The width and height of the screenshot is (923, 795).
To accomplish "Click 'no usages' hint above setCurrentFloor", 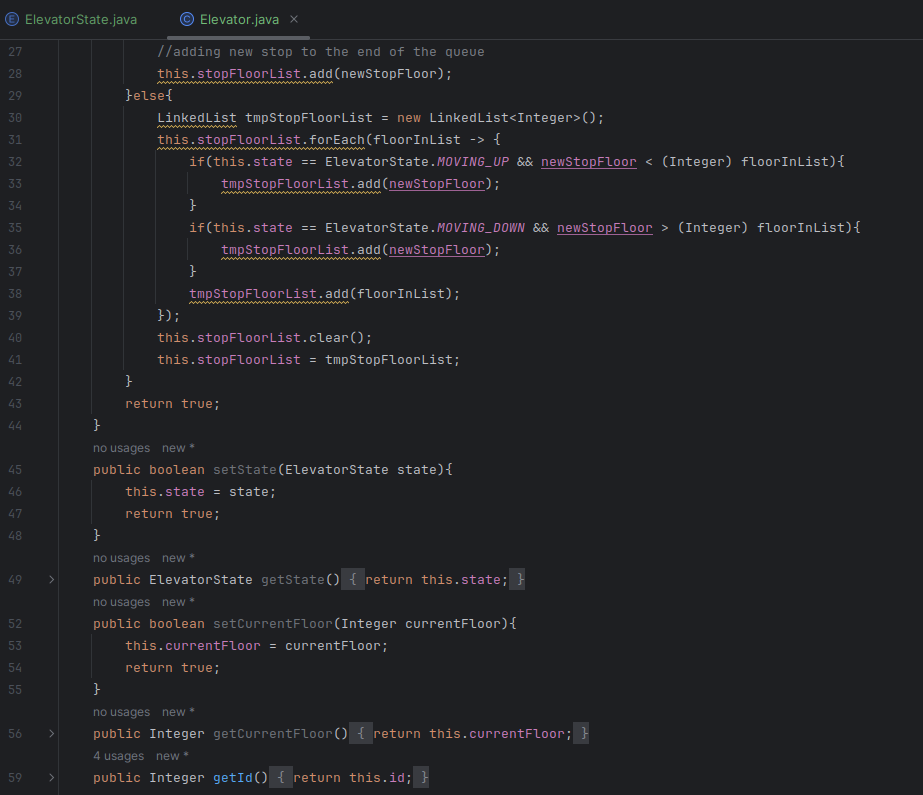I will (x=121, y=602).
